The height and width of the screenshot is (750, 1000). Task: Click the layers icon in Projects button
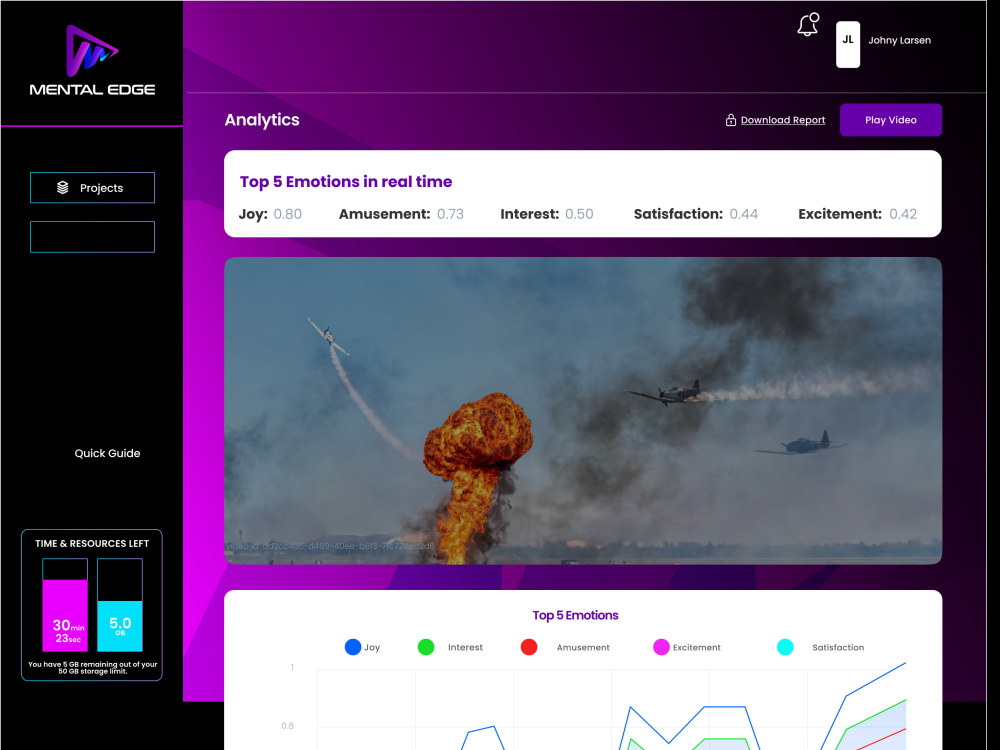[x=62, y=188]
